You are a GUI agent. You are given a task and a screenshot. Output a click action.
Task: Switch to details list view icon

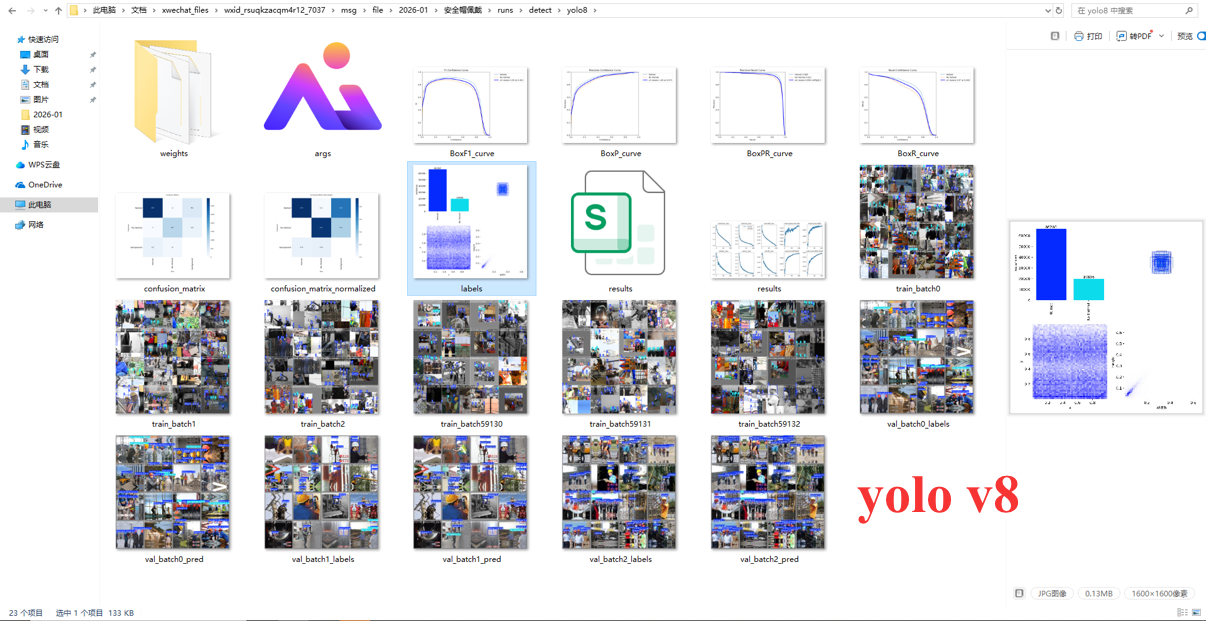coord(1182,612)
